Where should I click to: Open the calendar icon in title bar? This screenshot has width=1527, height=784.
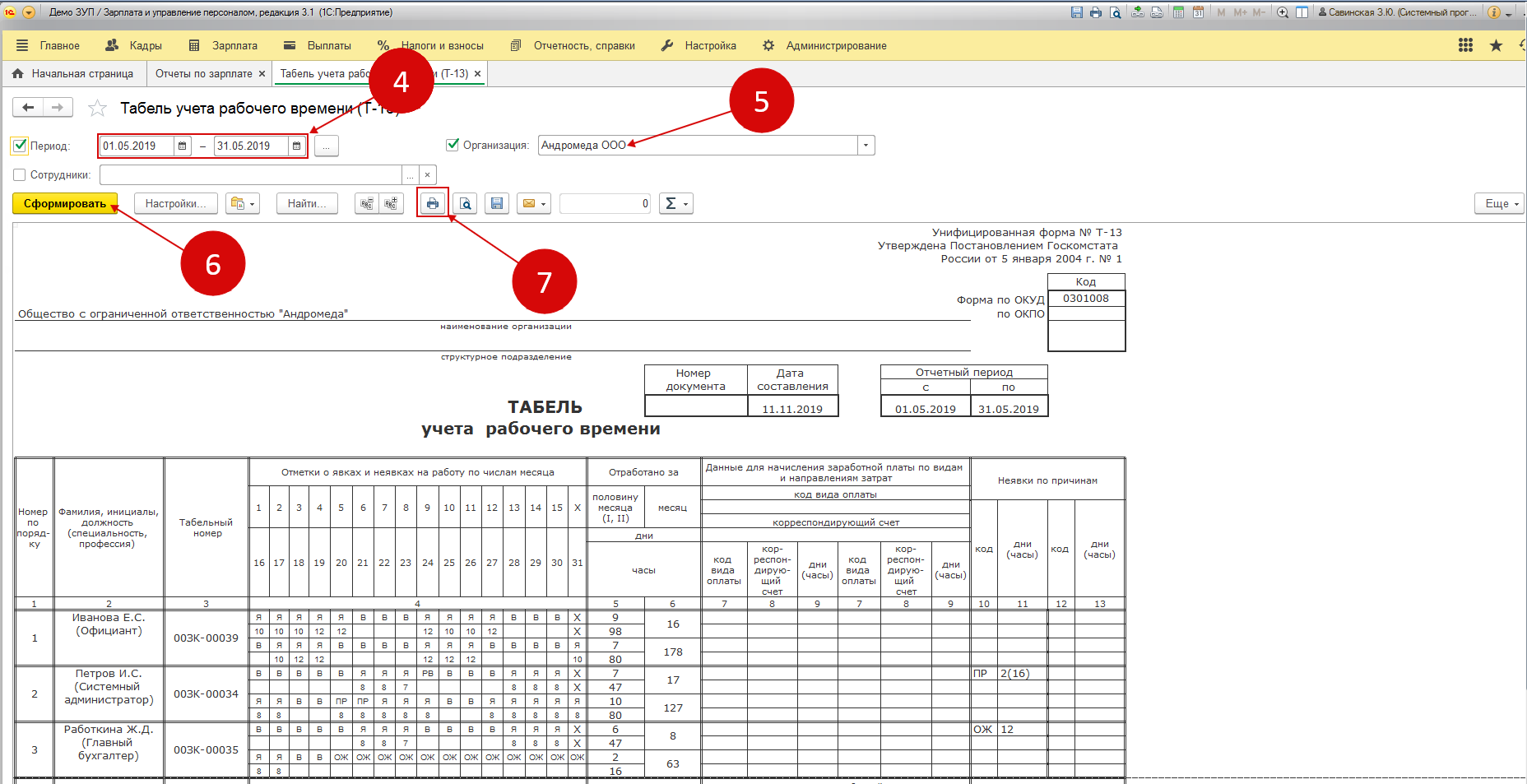click(x=1199, y=12)
